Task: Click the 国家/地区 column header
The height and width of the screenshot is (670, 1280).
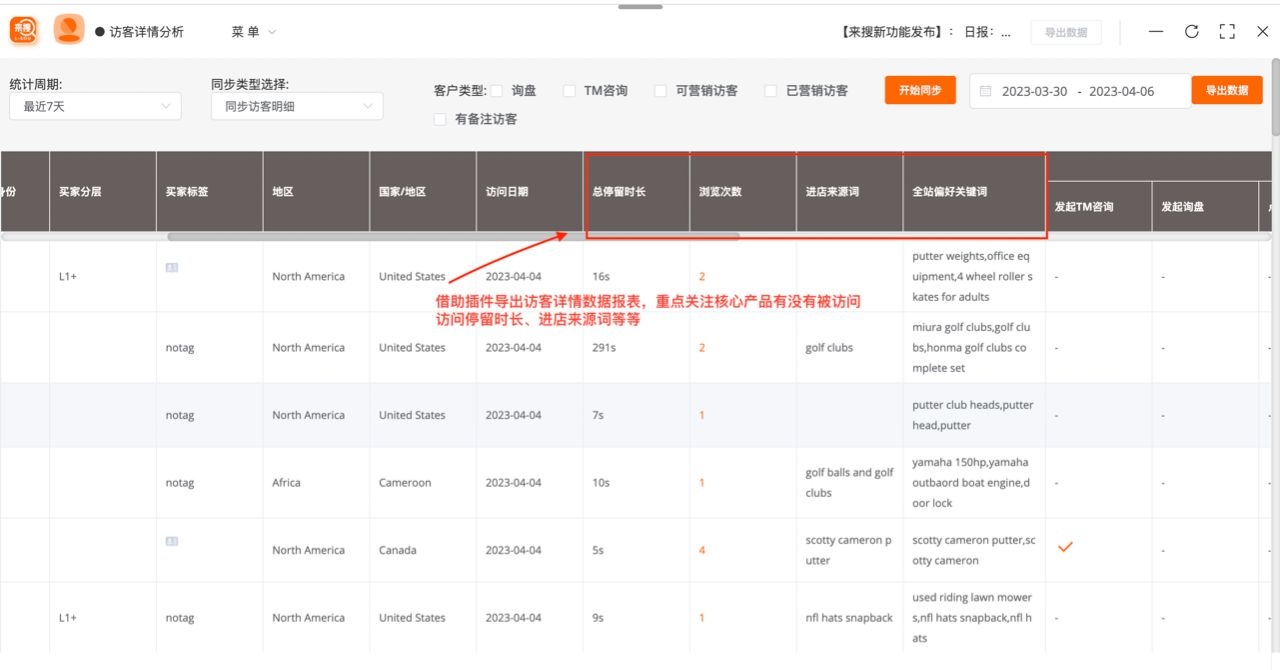Action: point(423,191)
